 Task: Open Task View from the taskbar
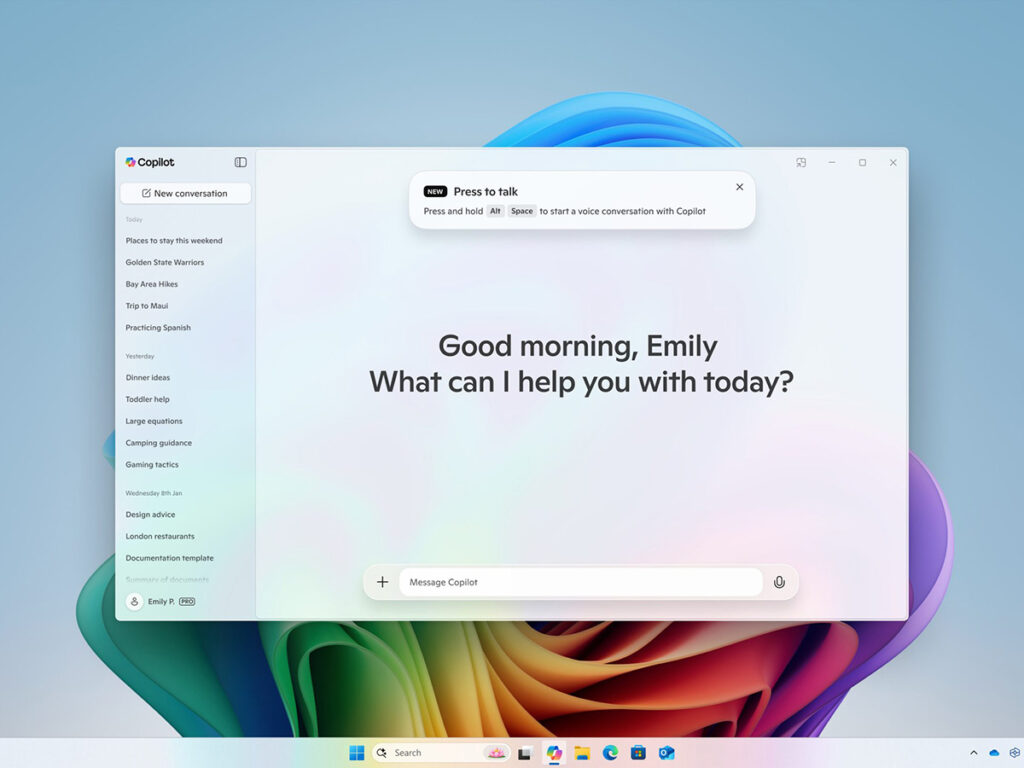(525, 752)
